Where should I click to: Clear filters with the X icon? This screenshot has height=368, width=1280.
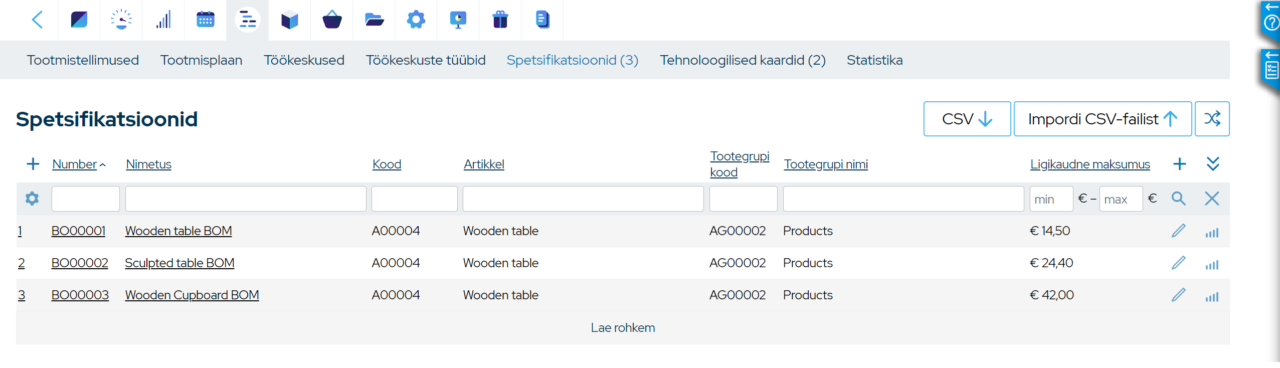pyautogui.click(x=1212, y=199)
